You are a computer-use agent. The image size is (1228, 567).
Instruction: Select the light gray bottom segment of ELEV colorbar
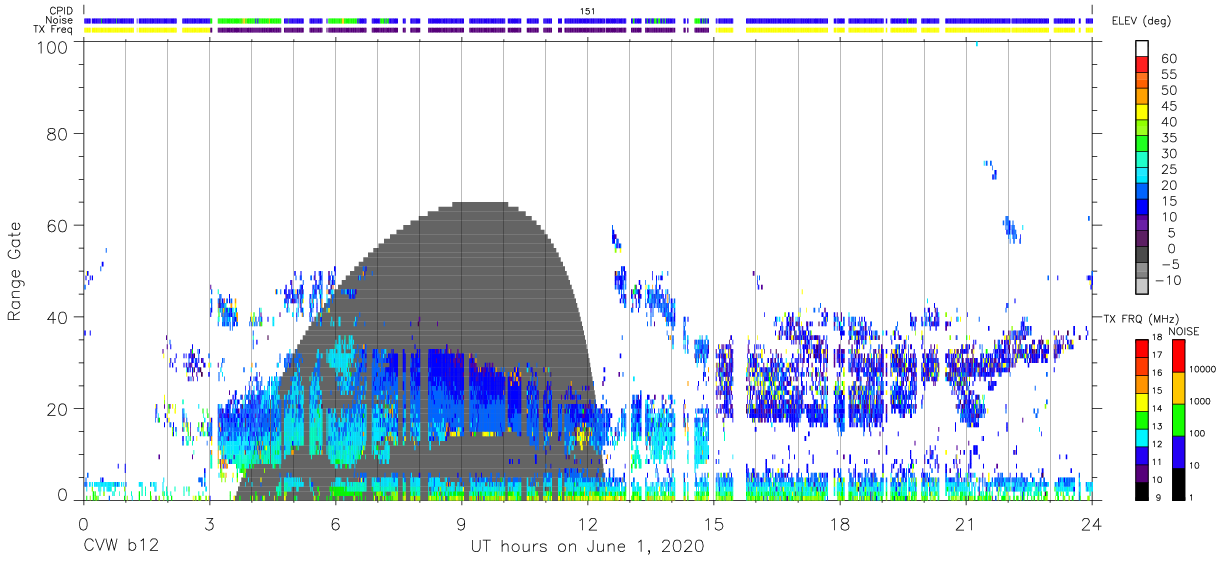(x=1143, y=288)
